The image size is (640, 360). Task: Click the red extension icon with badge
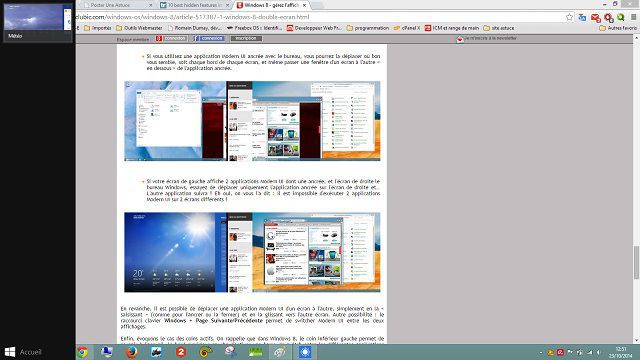point(609,18)
